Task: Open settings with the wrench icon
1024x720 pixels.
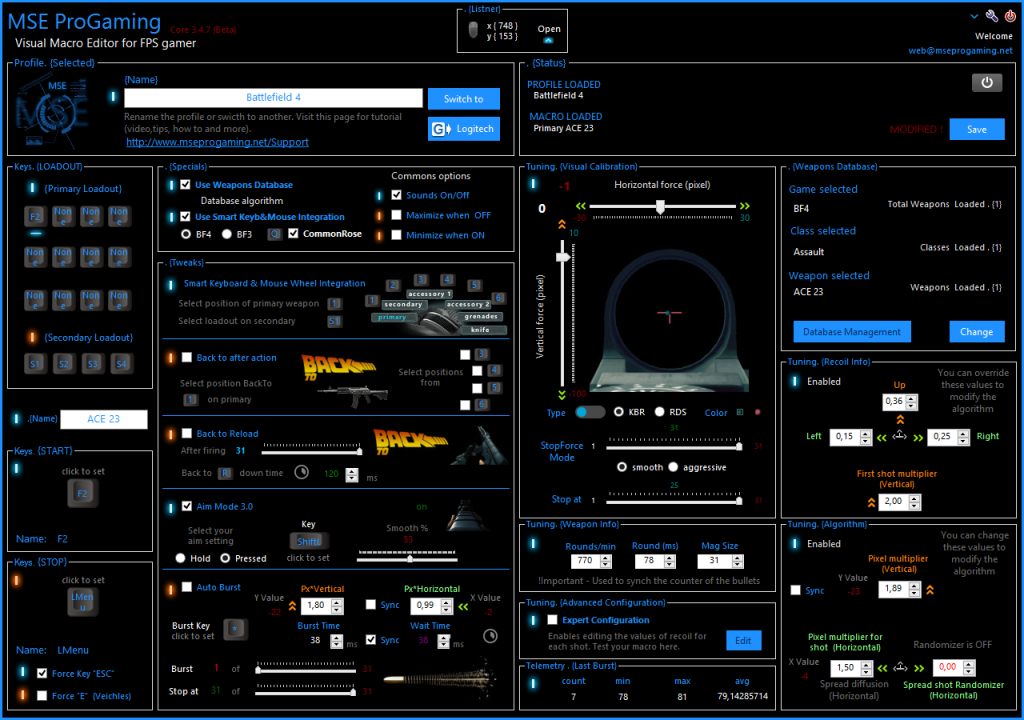Action: coord(991,16)
